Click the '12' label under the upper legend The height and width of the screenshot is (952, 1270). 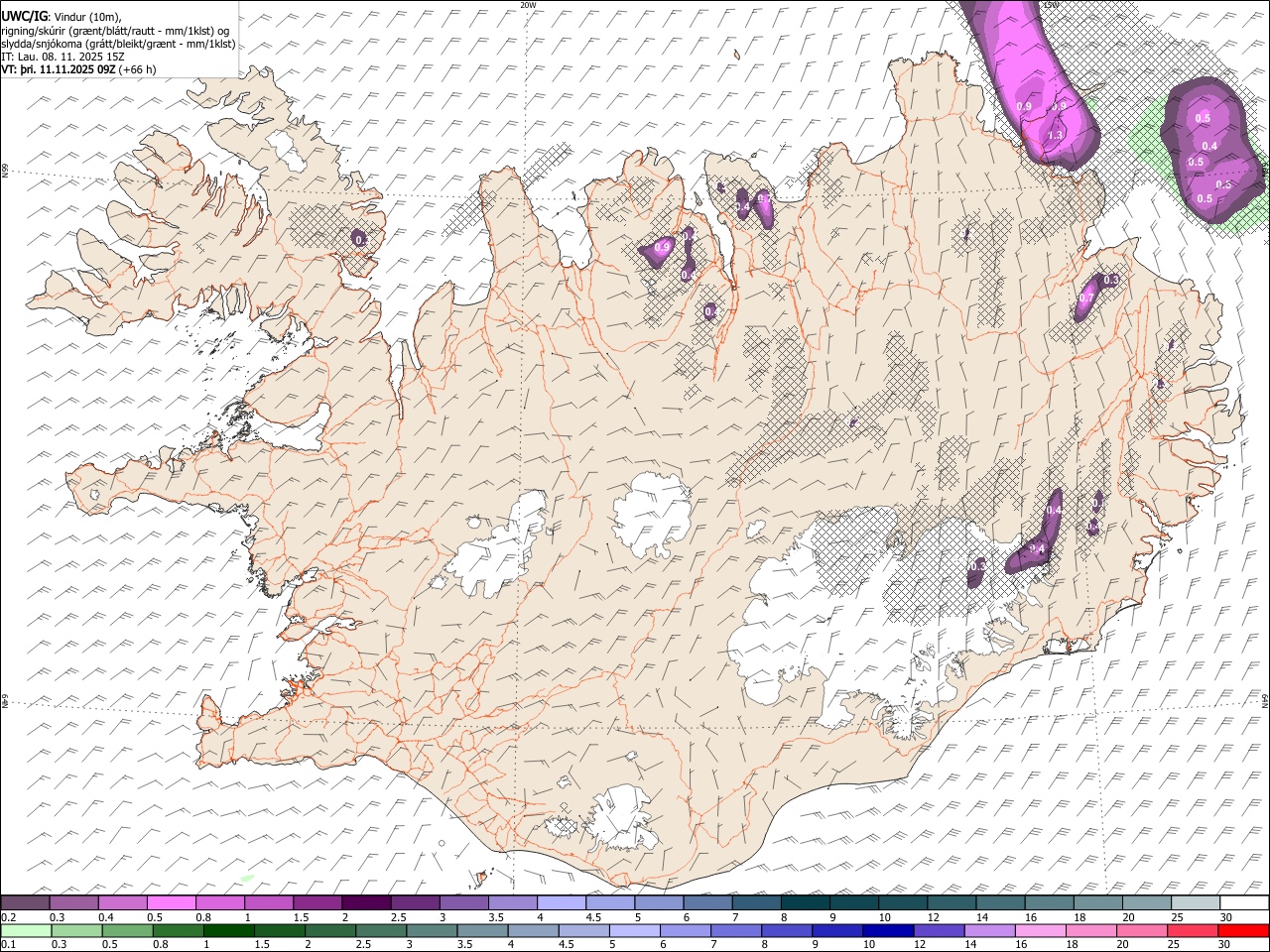pos(934,917)
